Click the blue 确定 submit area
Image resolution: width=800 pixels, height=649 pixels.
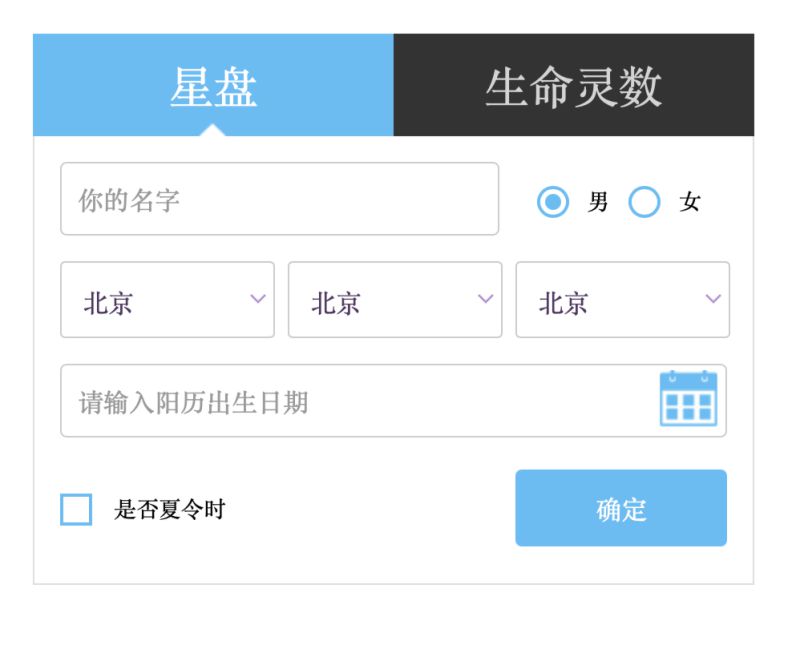pyautogui.click(x=620, y=508)
